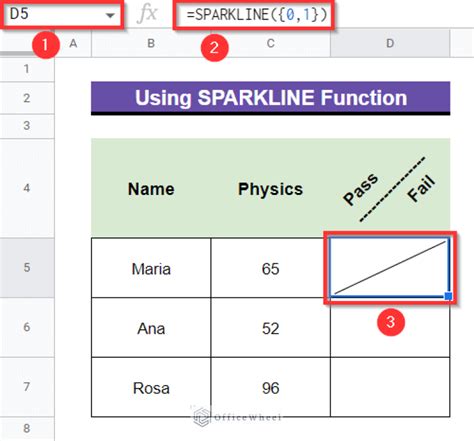The height and width of the screenshot is (441, 474).
Task: Select the cell with score 52
Action: 270,327
